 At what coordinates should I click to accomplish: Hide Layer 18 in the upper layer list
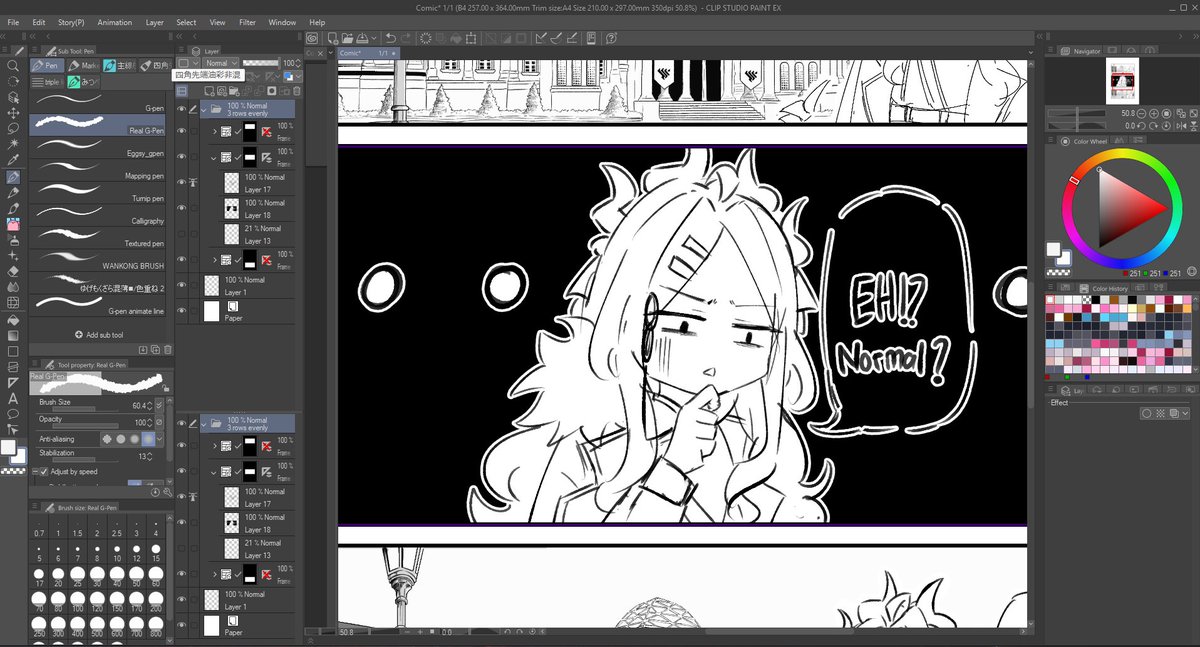182,209
